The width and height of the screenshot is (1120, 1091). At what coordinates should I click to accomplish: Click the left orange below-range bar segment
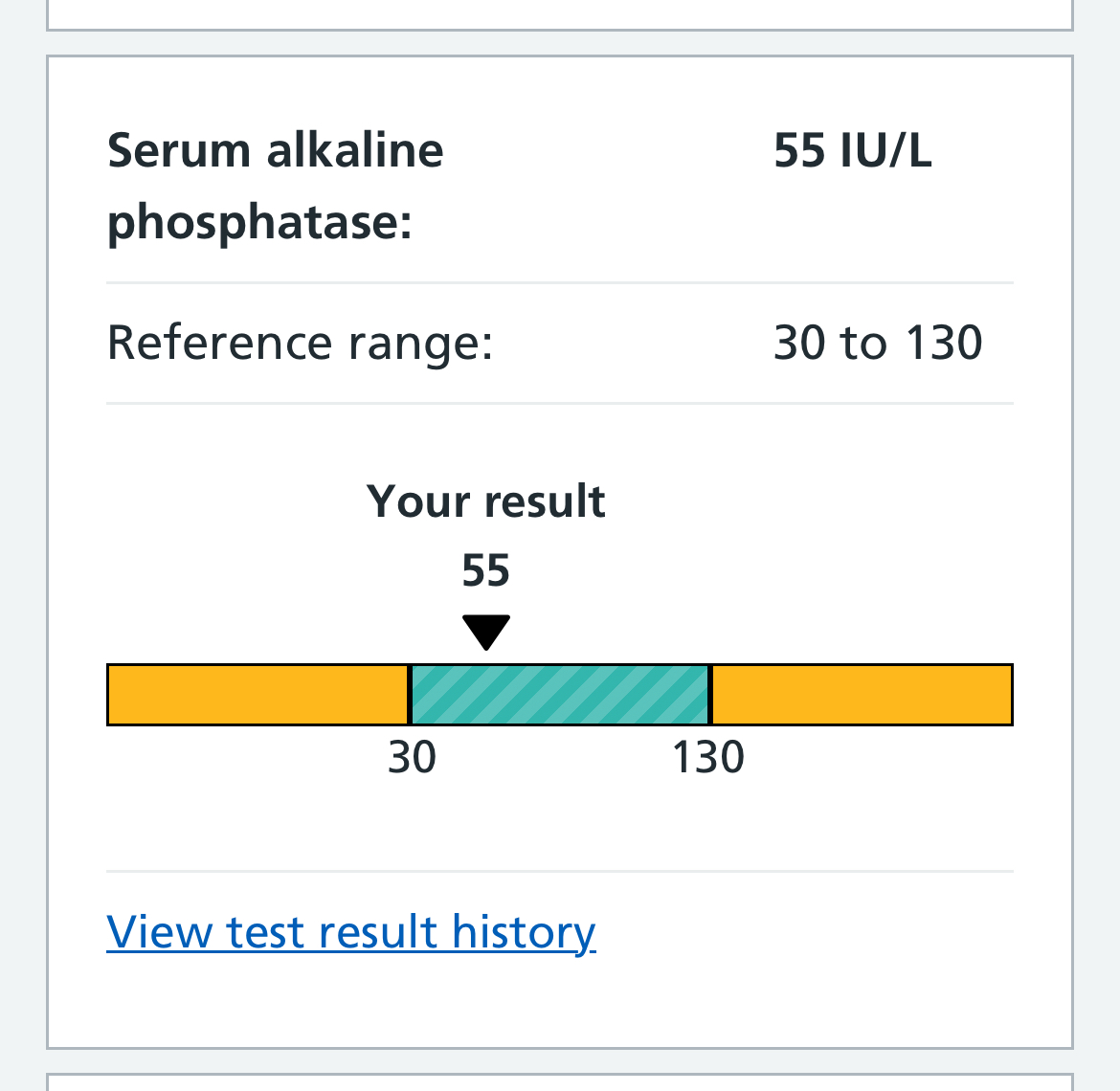click(258, 695)
